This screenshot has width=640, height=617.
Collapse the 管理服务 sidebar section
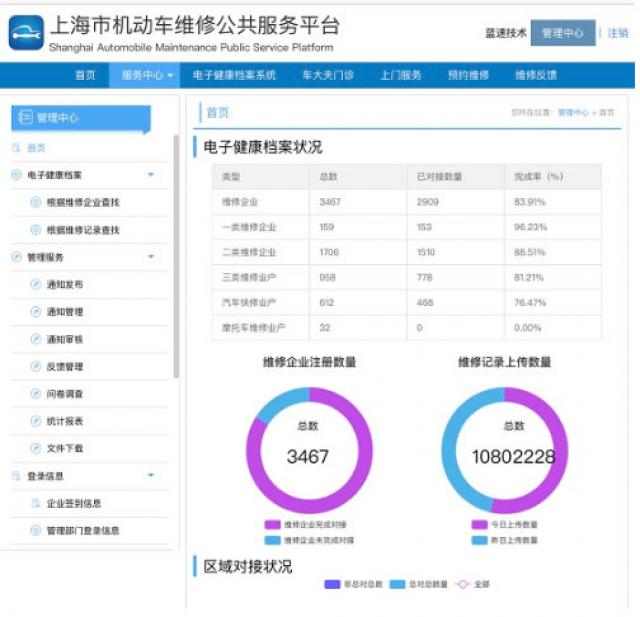point(151,257)
